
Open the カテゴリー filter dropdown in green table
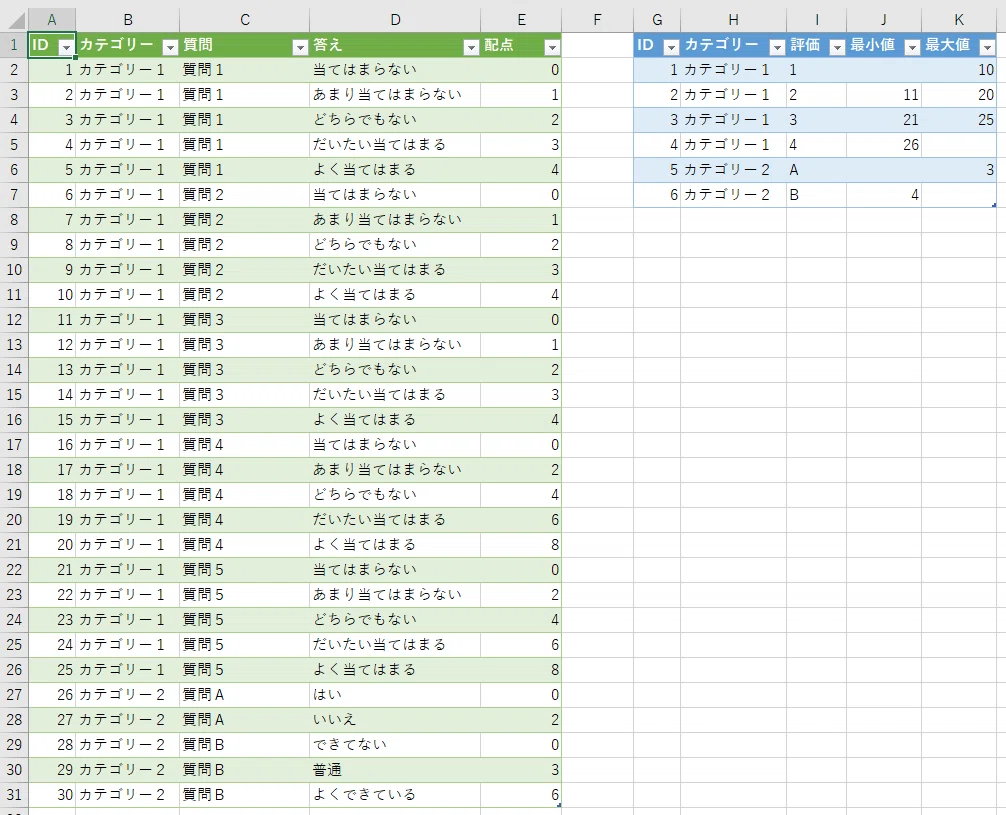point(170,47)
